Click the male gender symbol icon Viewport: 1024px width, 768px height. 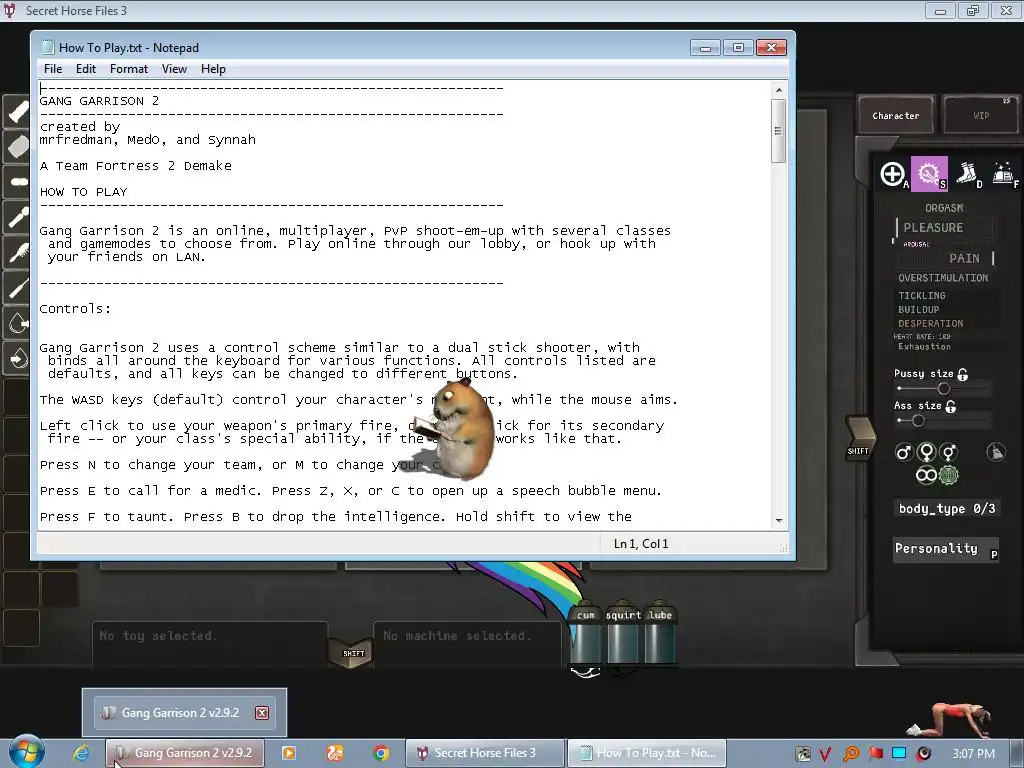(903, 452)
